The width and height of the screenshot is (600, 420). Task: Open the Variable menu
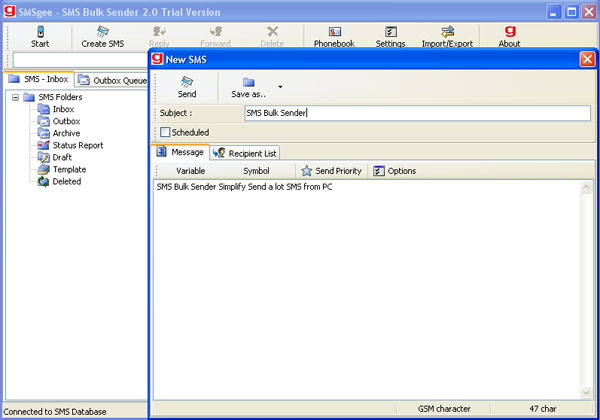click(x=190, y=171)
